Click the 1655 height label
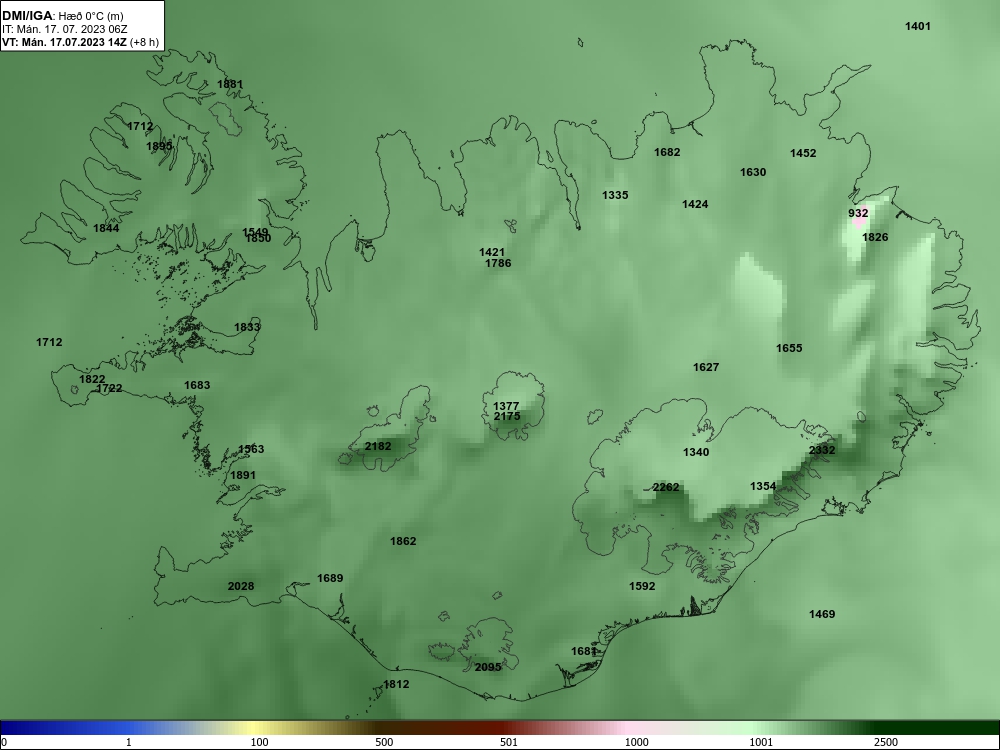 (790, 348)
